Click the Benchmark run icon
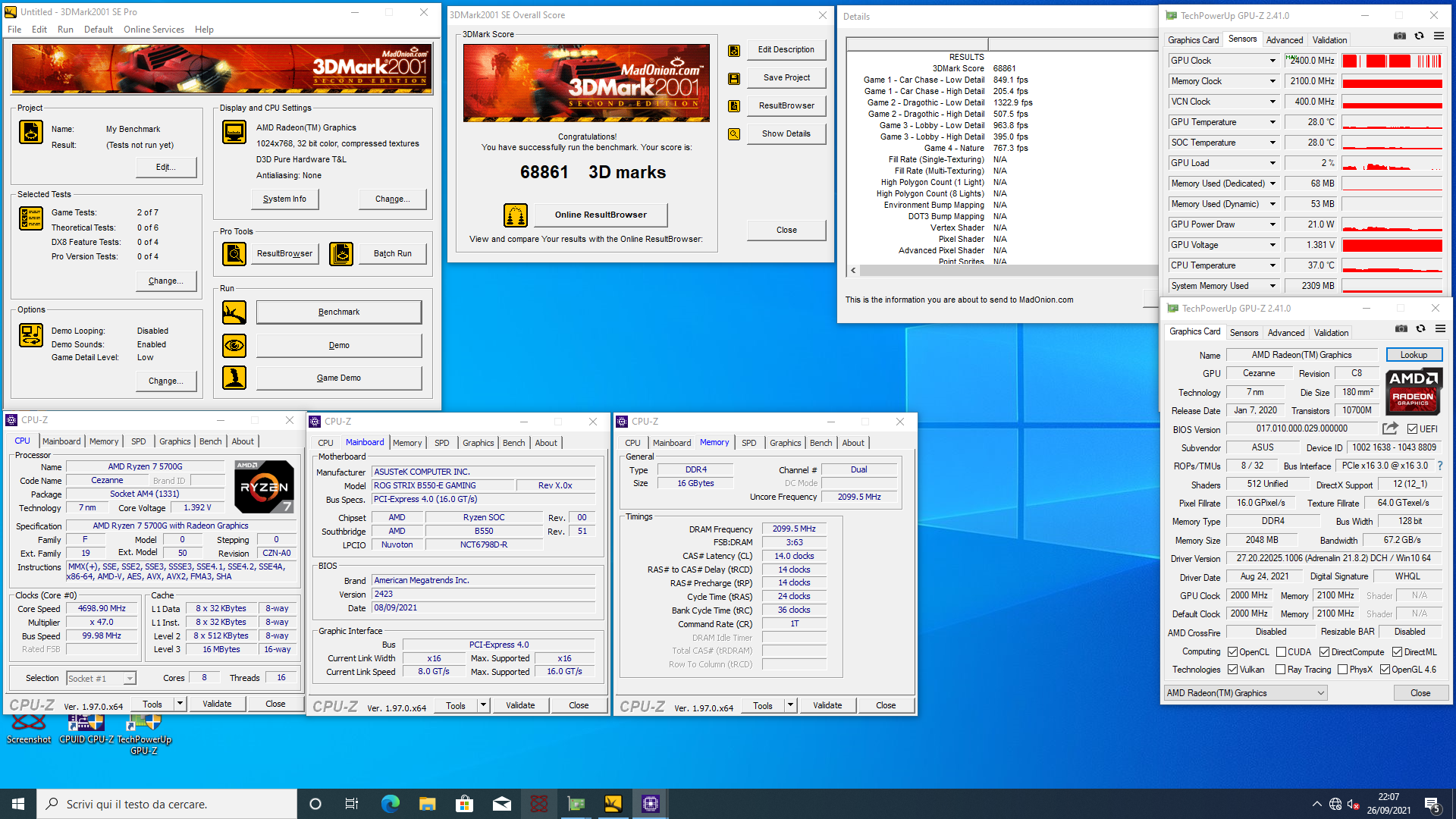 (234, 312)
